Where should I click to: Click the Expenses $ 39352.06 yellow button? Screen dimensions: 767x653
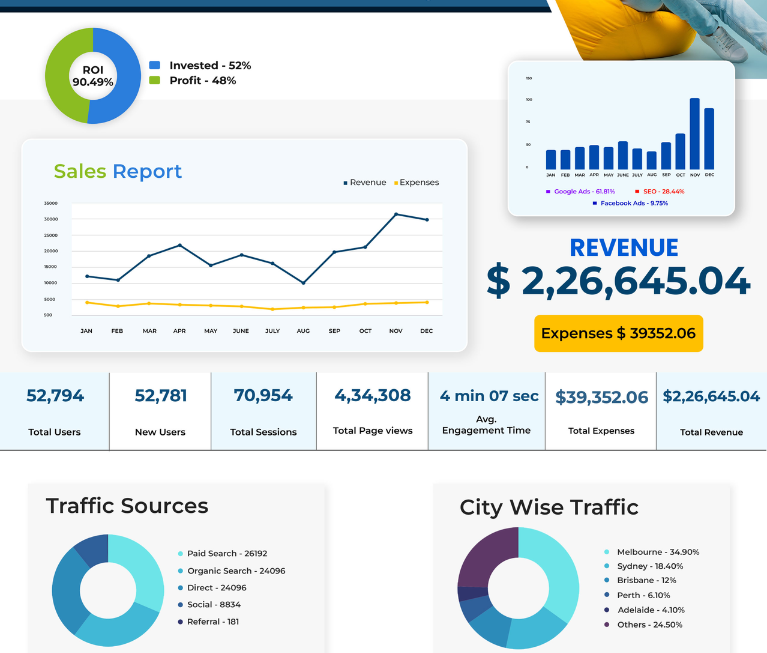tap(618, 333)
